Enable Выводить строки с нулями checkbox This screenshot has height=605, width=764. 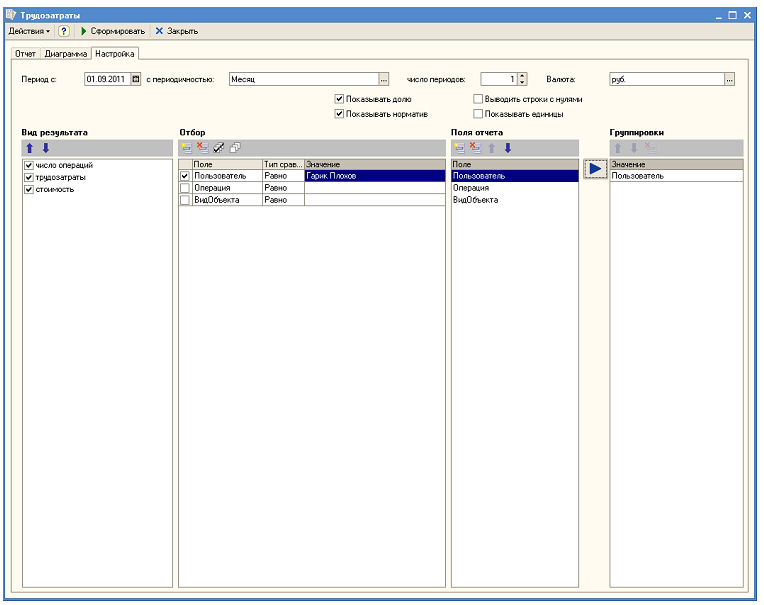pyautogui.click(x=478, y=99)
